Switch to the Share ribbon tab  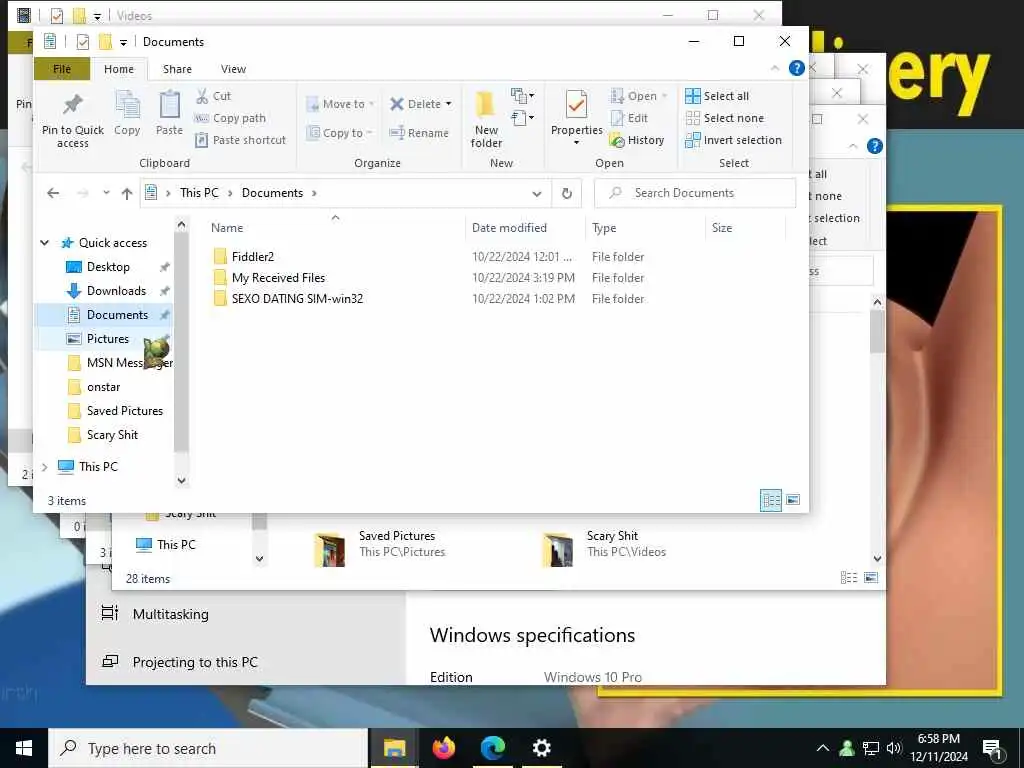[x=177, y=69]
